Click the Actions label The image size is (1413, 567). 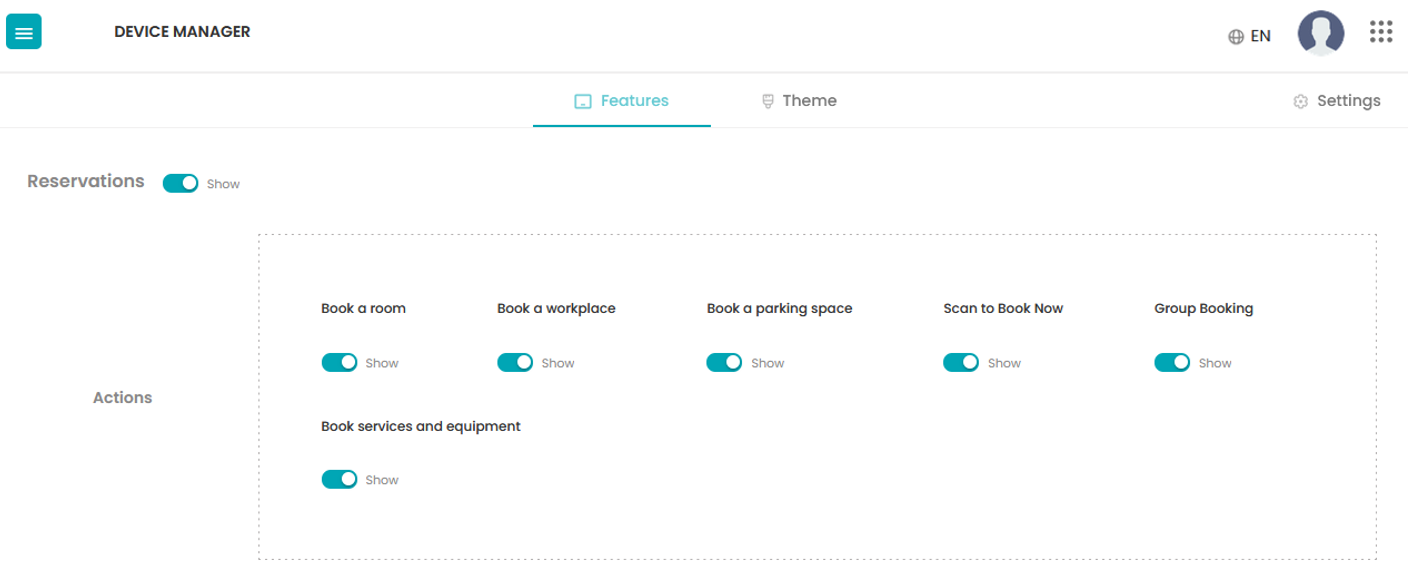pyautogui.click(x=123, y=397)
